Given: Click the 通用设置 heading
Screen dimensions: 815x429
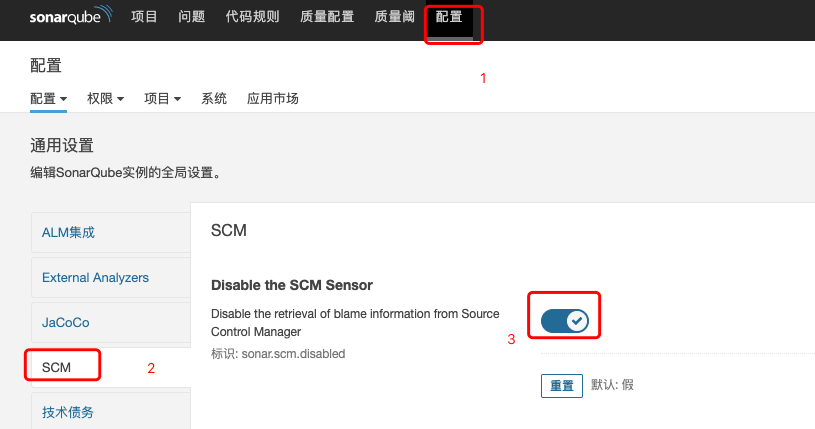Looking at the screenshot, I should click(62, 146).
